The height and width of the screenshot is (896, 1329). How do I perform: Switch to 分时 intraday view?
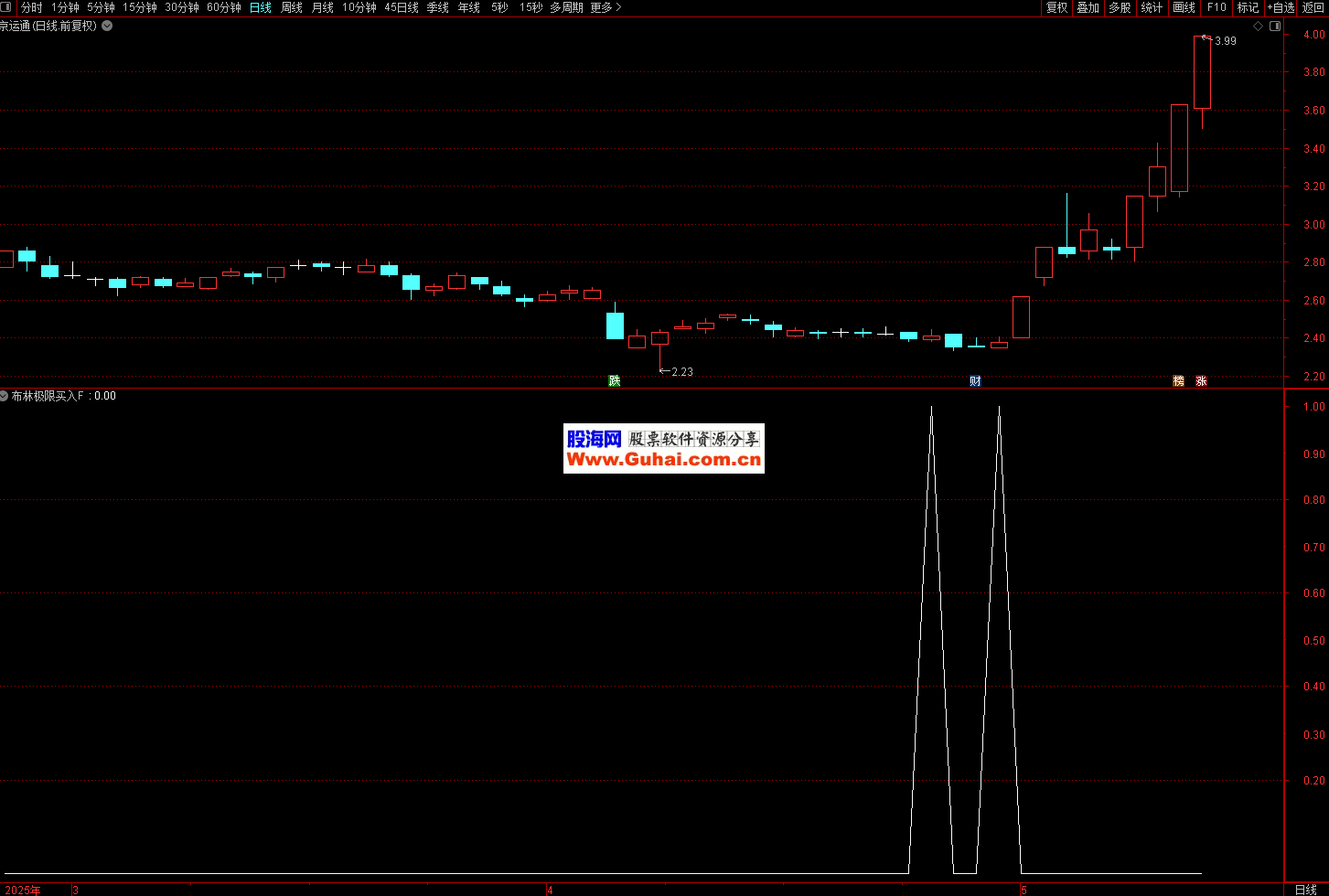[x=32, y=7]
